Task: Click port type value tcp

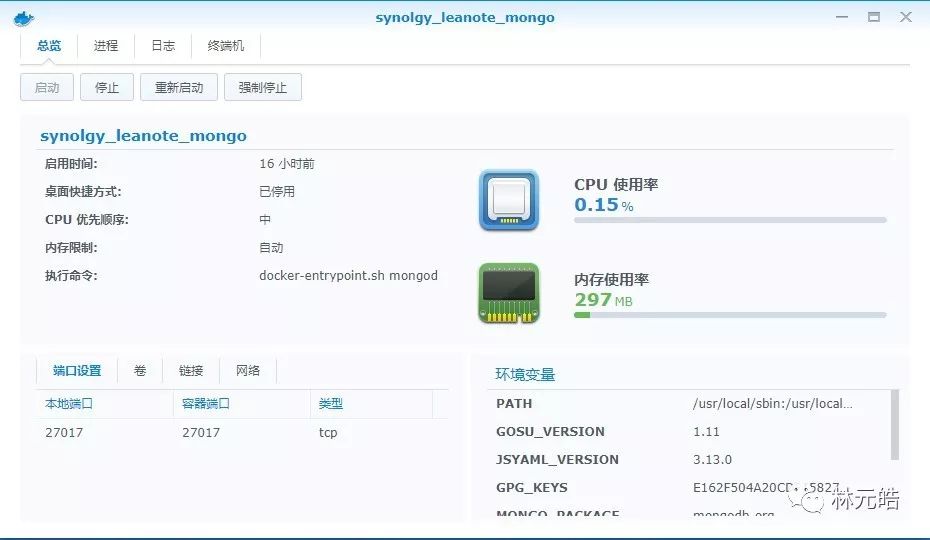Action: [x=328, y=433]
